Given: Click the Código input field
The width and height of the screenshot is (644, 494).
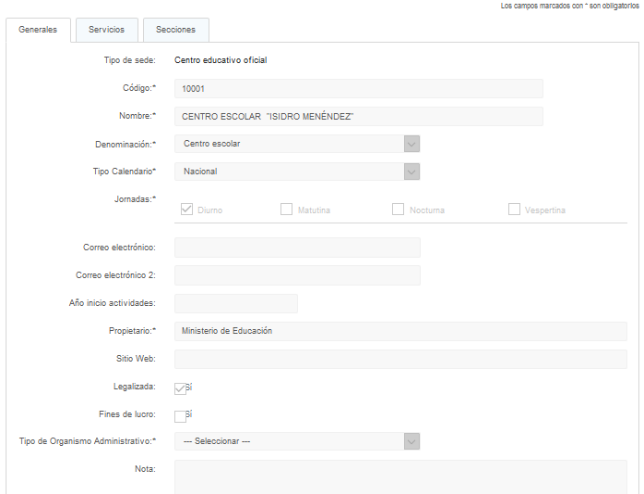Looking at the screenshot, I should coord(358,89).
